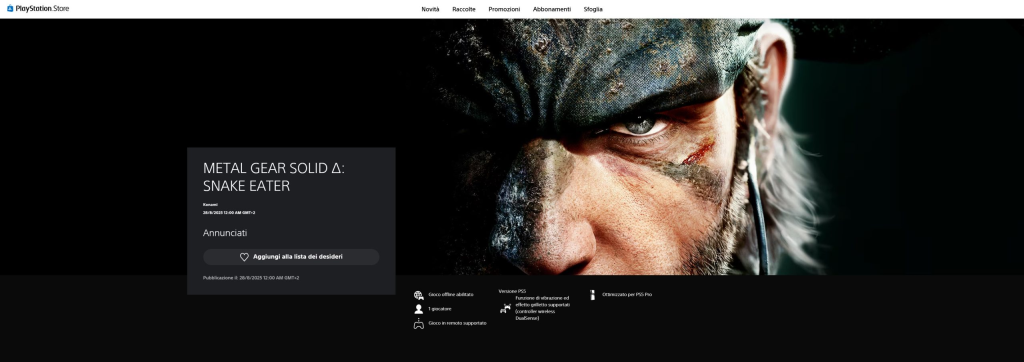The width and height of the screenshot is (1024, 362).
Task: Click the METAL GEAR SOLID Δ: SNAKE EATER title
Action: [274, 177]
